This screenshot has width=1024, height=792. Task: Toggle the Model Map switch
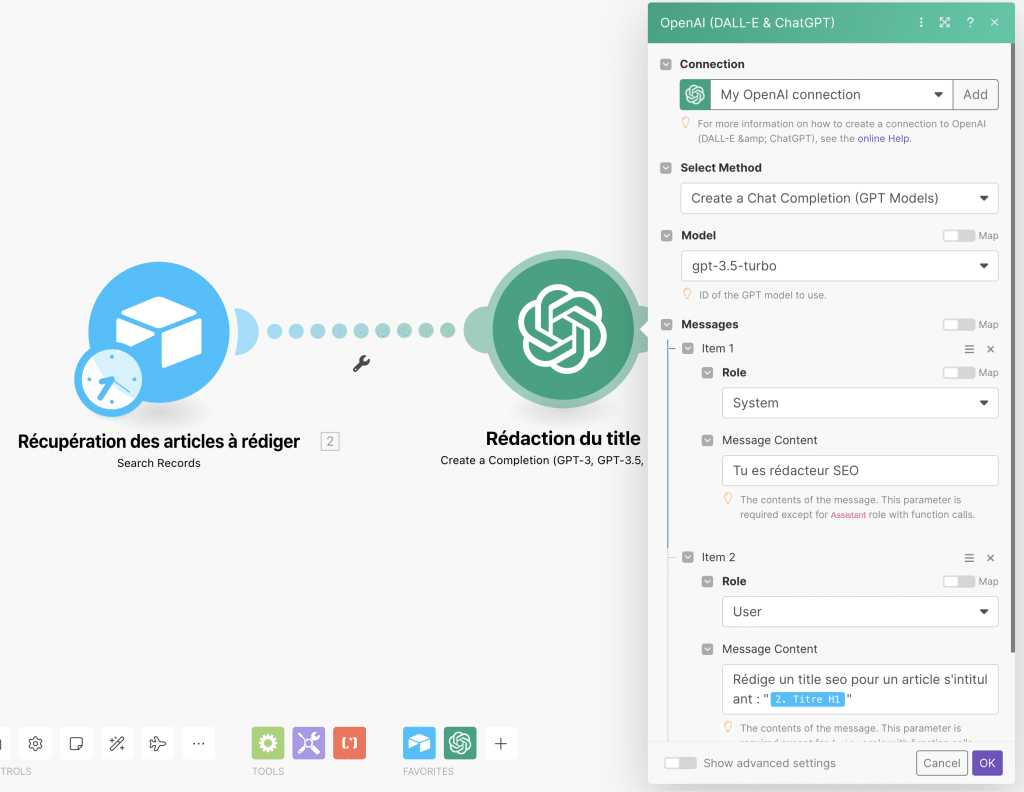(959, 236)
